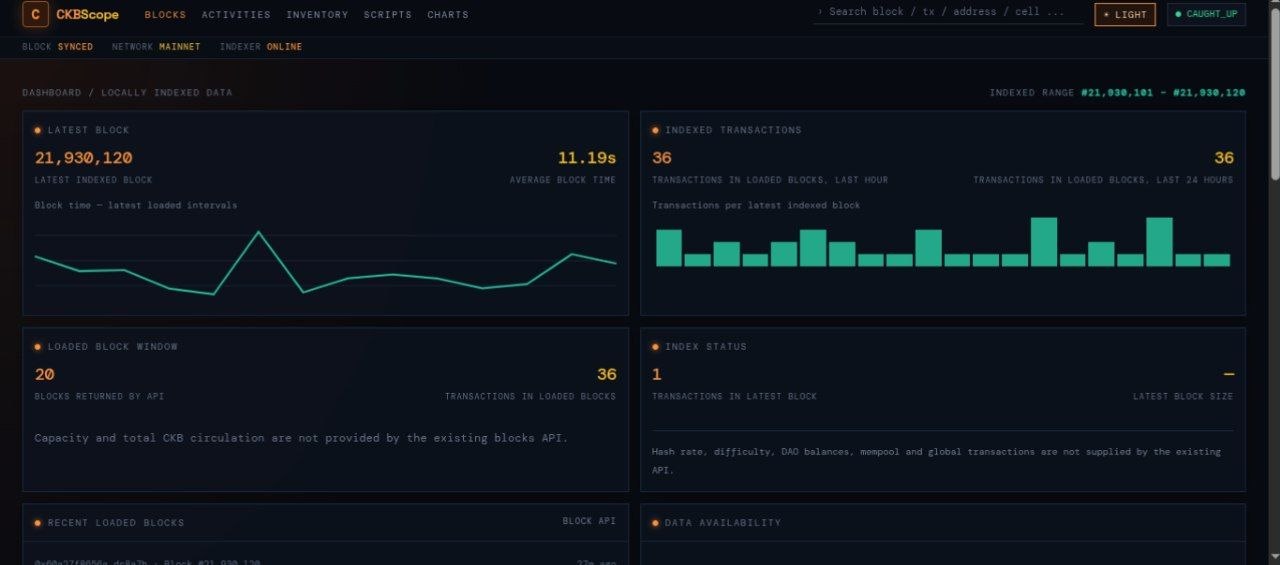Screen dimensions: 1280x565
Task: Click the CAUGHT_UP status badge
Action: [x=1206, y=14]
